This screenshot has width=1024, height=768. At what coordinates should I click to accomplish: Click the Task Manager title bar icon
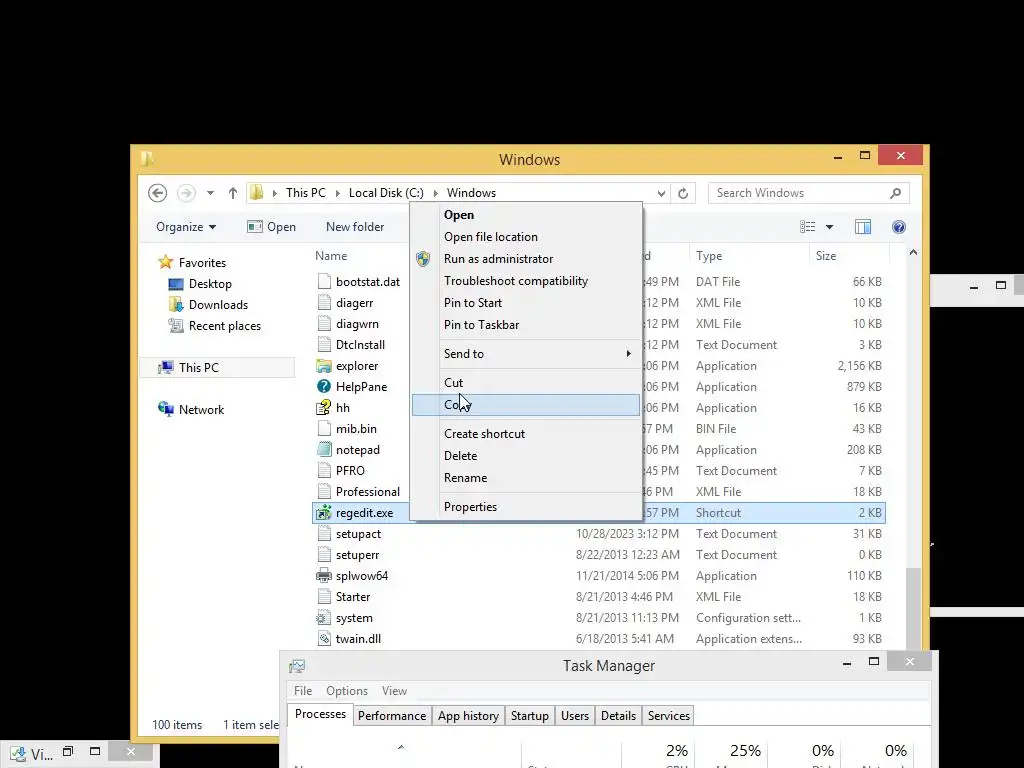(297, 666)
